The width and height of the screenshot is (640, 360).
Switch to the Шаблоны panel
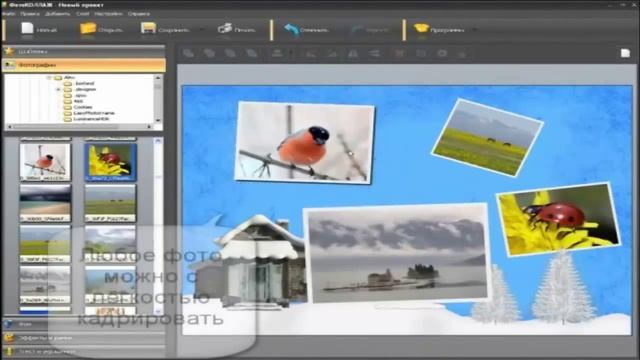84,51
